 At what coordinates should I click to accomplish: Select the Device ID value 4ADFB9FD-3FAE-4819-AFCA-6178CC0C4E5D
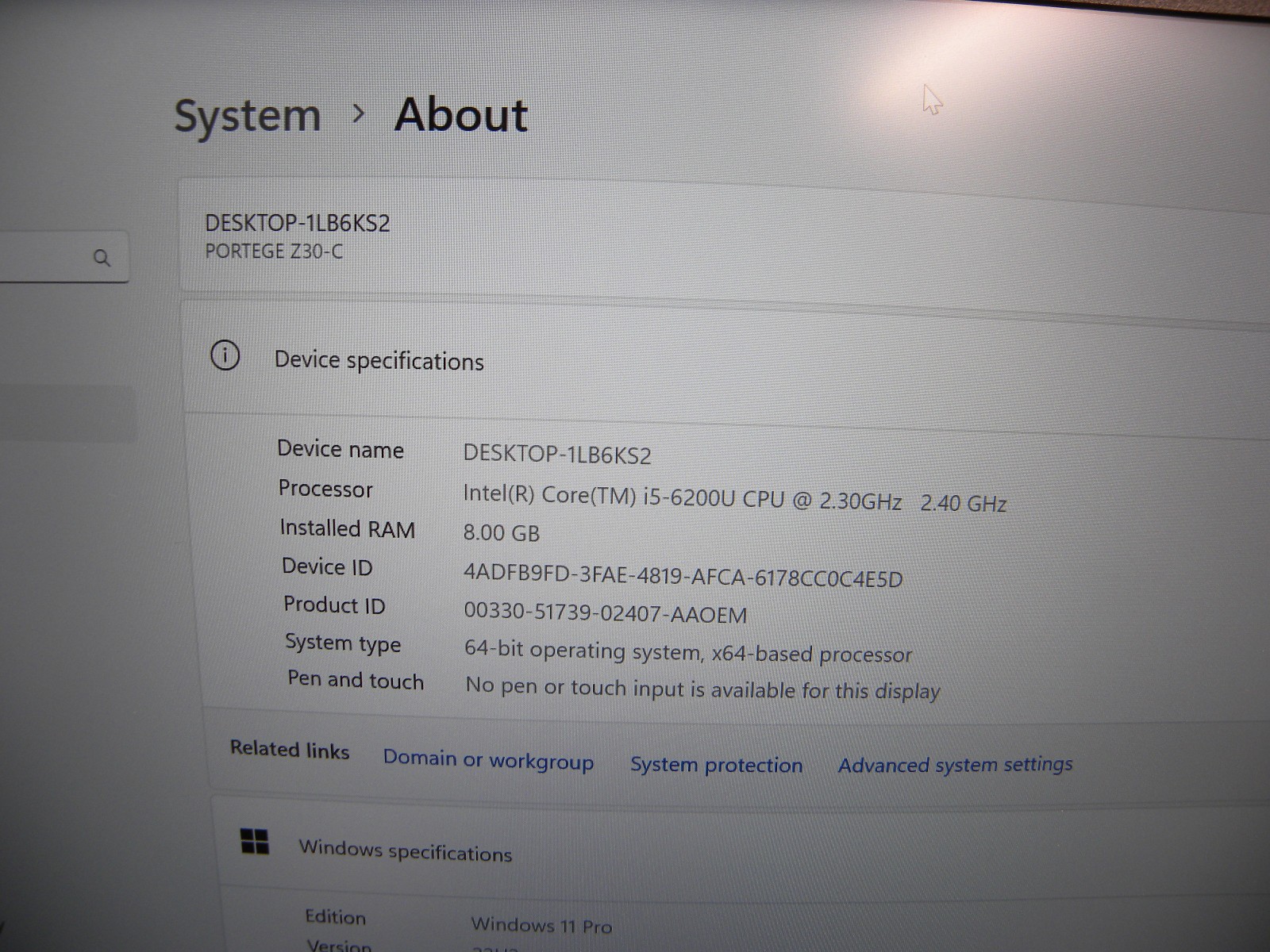pos(683,576)
